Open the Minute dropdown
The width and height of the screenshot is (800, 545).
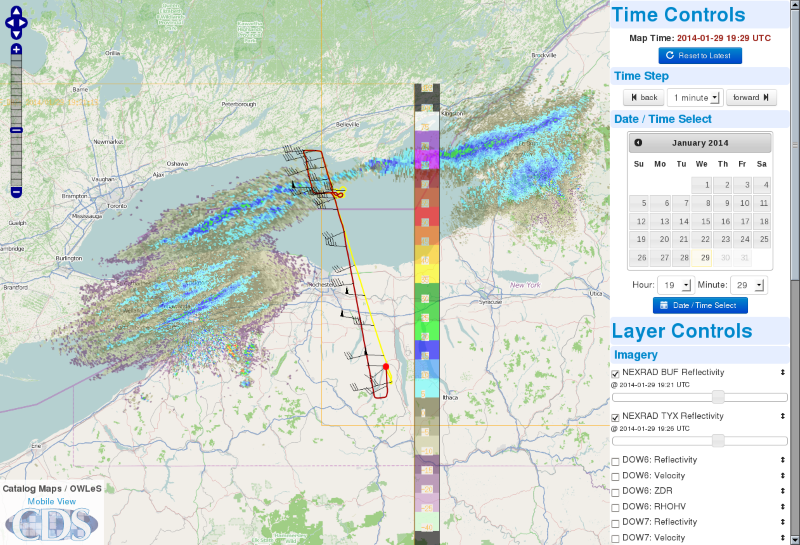point(747,285)
